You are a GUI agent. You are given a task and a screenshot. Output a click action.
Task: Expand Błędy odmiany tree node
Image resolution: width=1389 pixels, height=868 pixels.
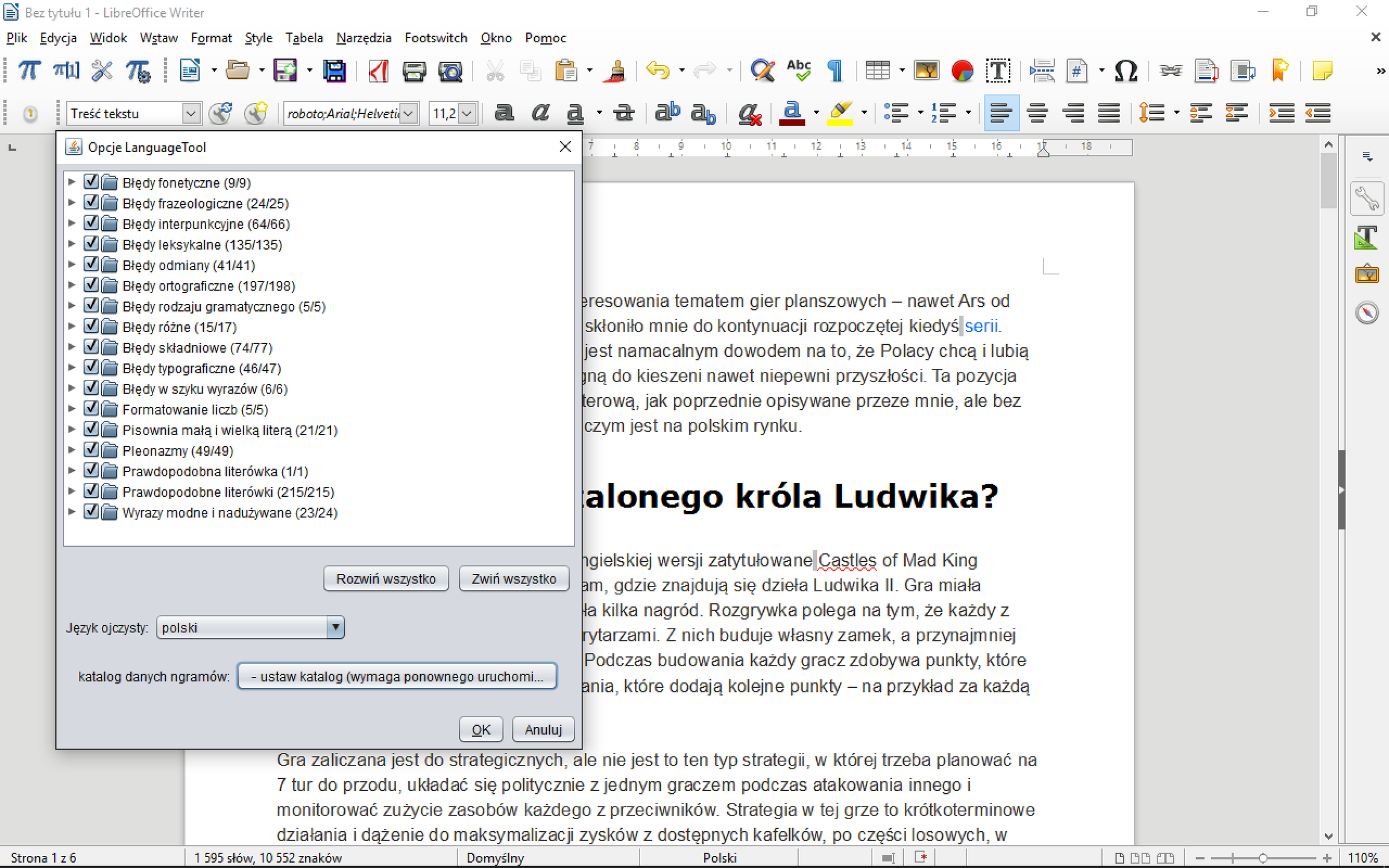click(x=72, y=265)
